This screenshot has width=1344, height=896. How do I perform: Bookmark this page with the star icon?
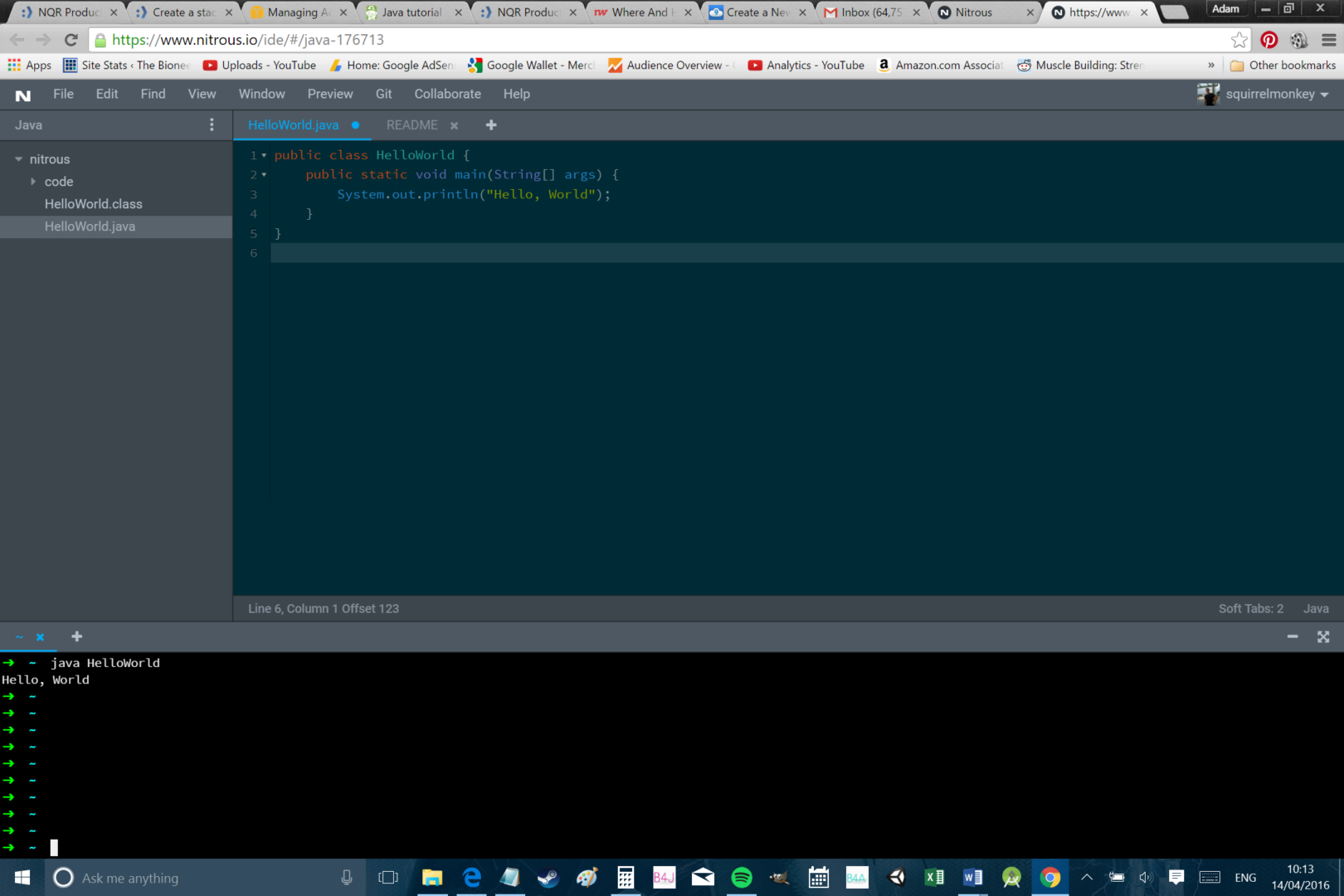(x=1239, y=40)
